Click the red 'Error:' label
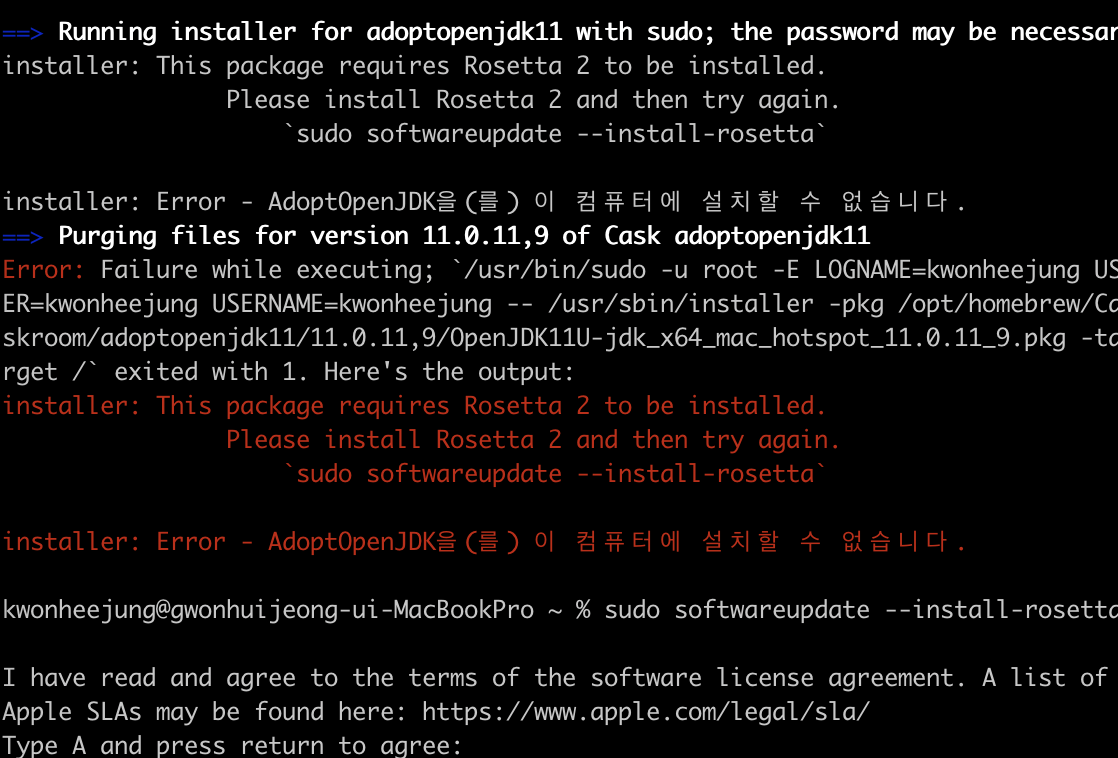Image resolution: width=1118 pixels, height=758 pixels. pyautogui.click(x=43, y=270)
